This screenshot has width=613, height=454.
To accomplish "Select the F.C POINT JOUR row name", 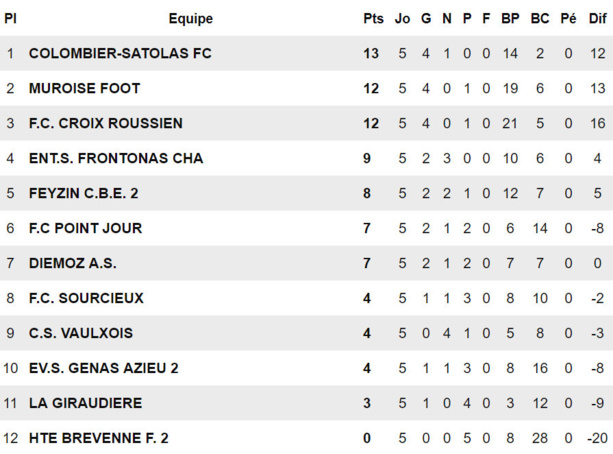I will [x=85, y=228].
